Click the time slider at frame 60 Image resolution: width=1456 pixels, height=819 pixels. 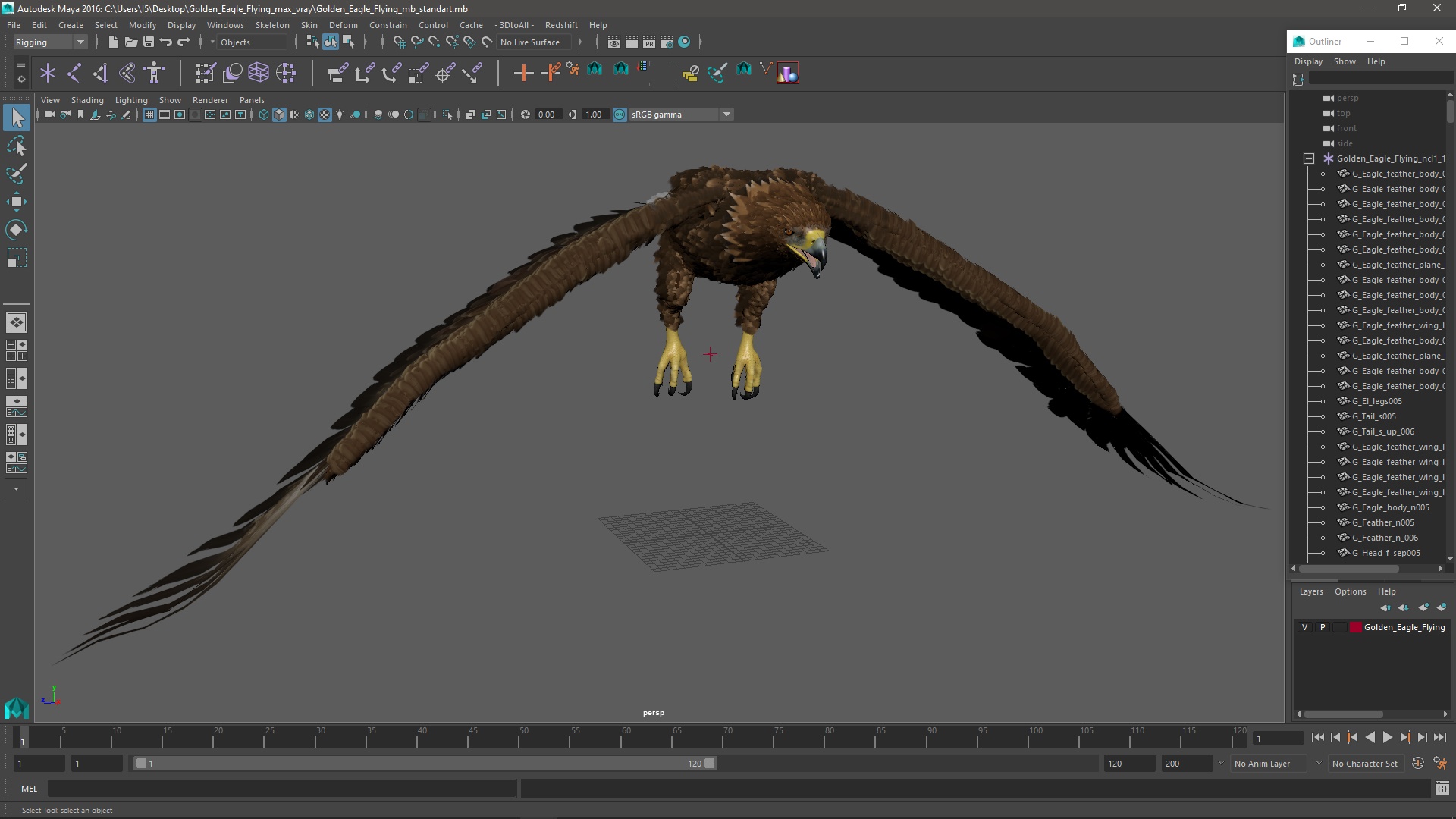(626, 737)
